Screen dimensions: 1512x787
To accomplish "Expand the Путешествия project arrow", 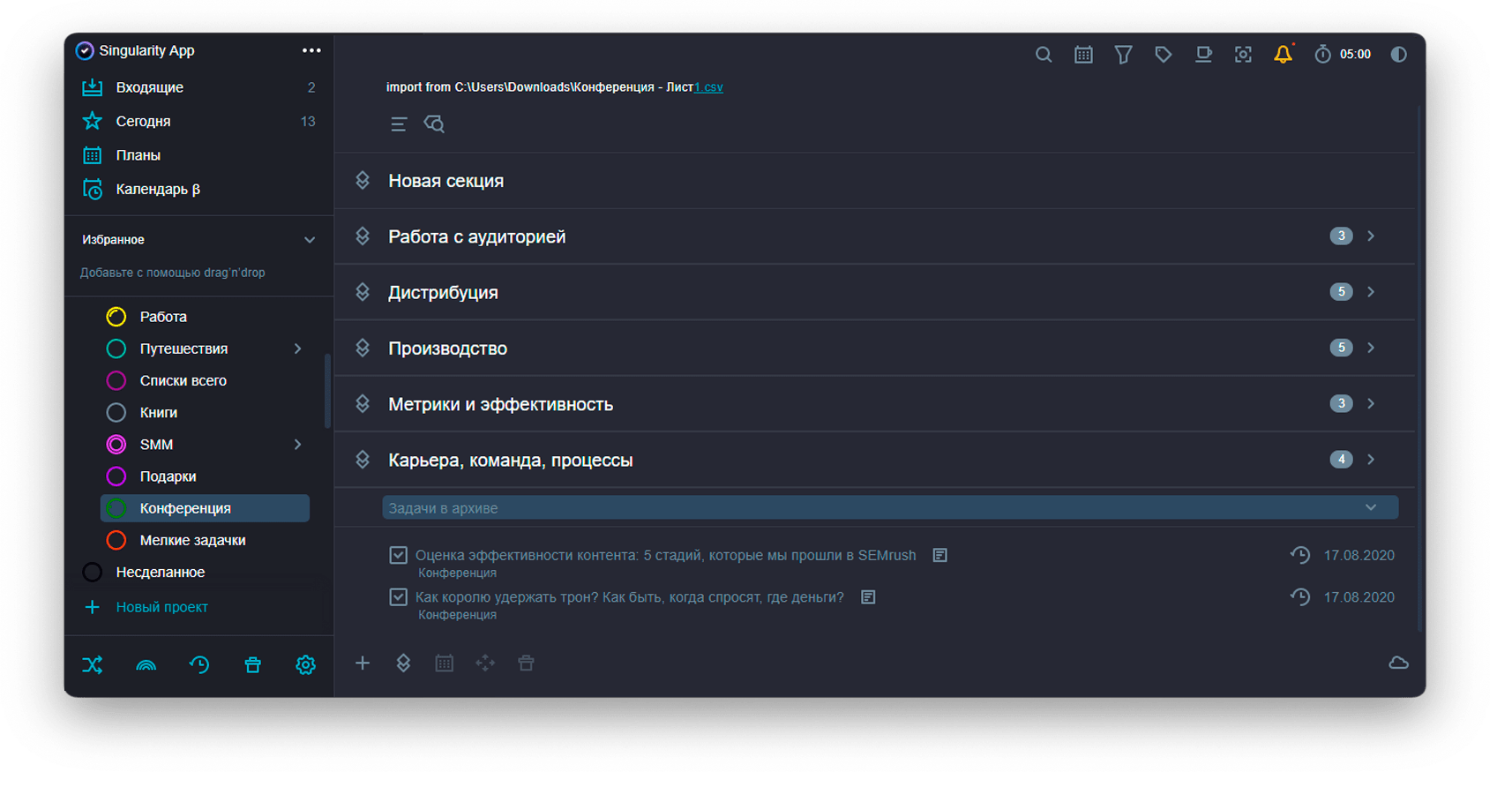I will tap(298, 349).
